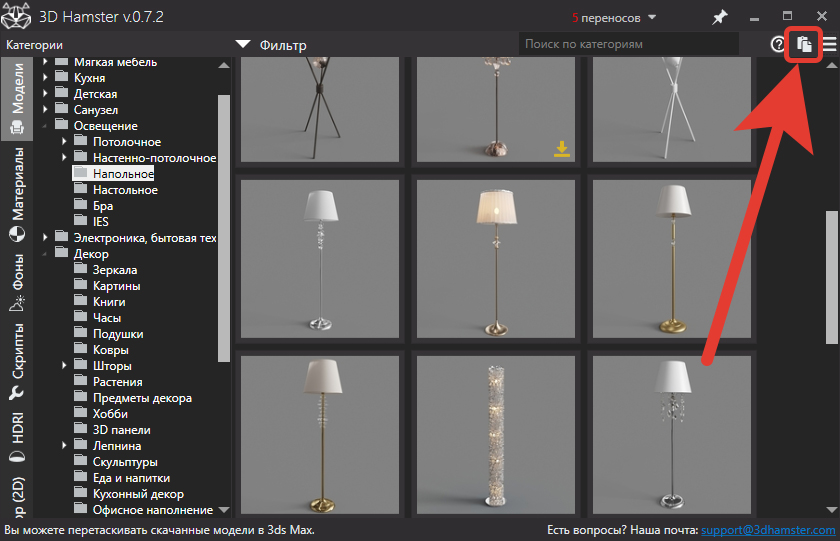The height and width of the screenshot is (541, 840).
Task: Select the chrome crystal-pendant lamp thumbnail
Action: pyautogui.click(x=672, y=435)
